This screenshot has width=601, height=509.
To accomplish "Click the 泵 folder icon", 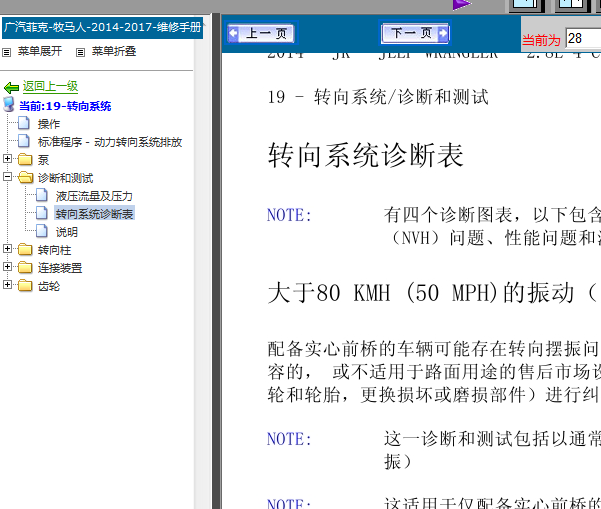I will pos(25,159).
